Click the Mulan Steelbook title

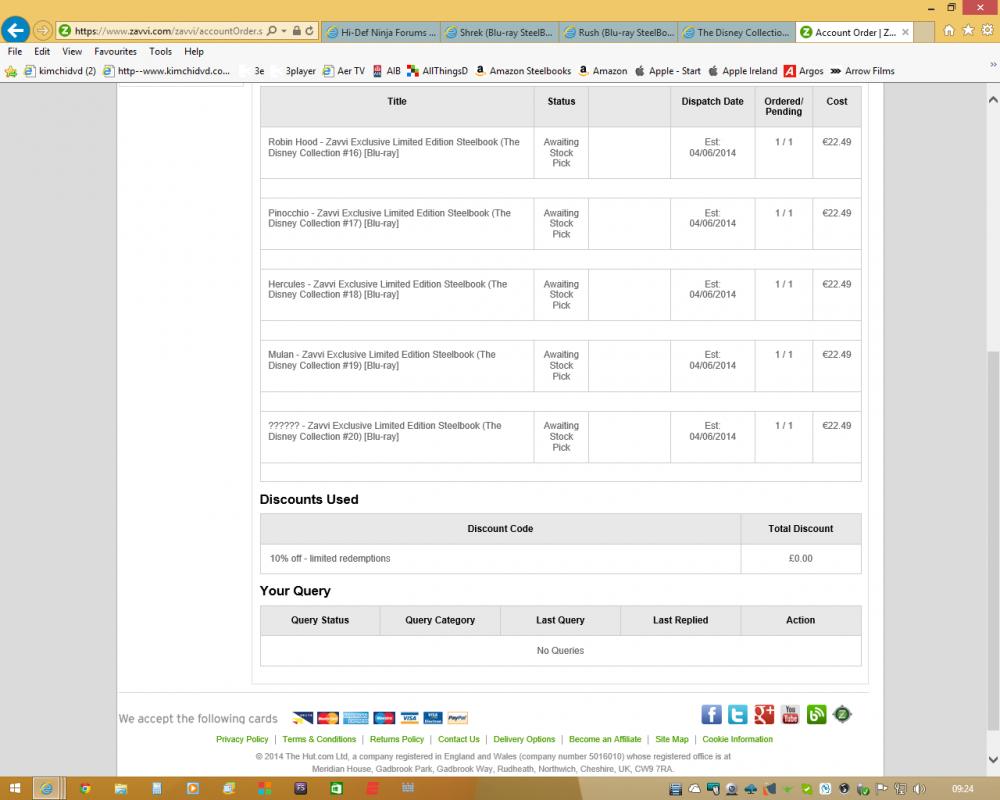[x=381, y=360]
